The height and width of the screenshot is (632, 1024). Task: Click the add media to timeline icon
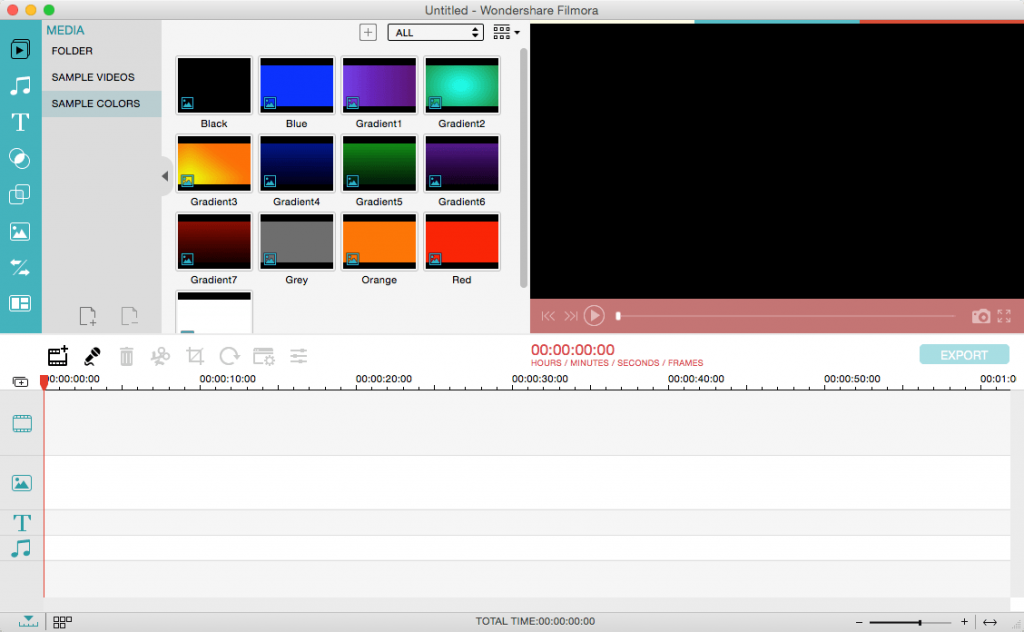coord(58,356)
